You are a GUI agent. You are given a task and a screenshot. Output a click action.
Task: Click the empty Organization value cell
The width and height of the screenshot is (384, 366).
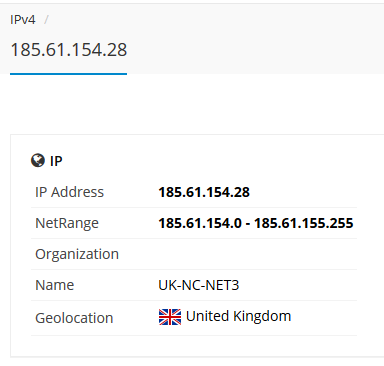point(257,254)
